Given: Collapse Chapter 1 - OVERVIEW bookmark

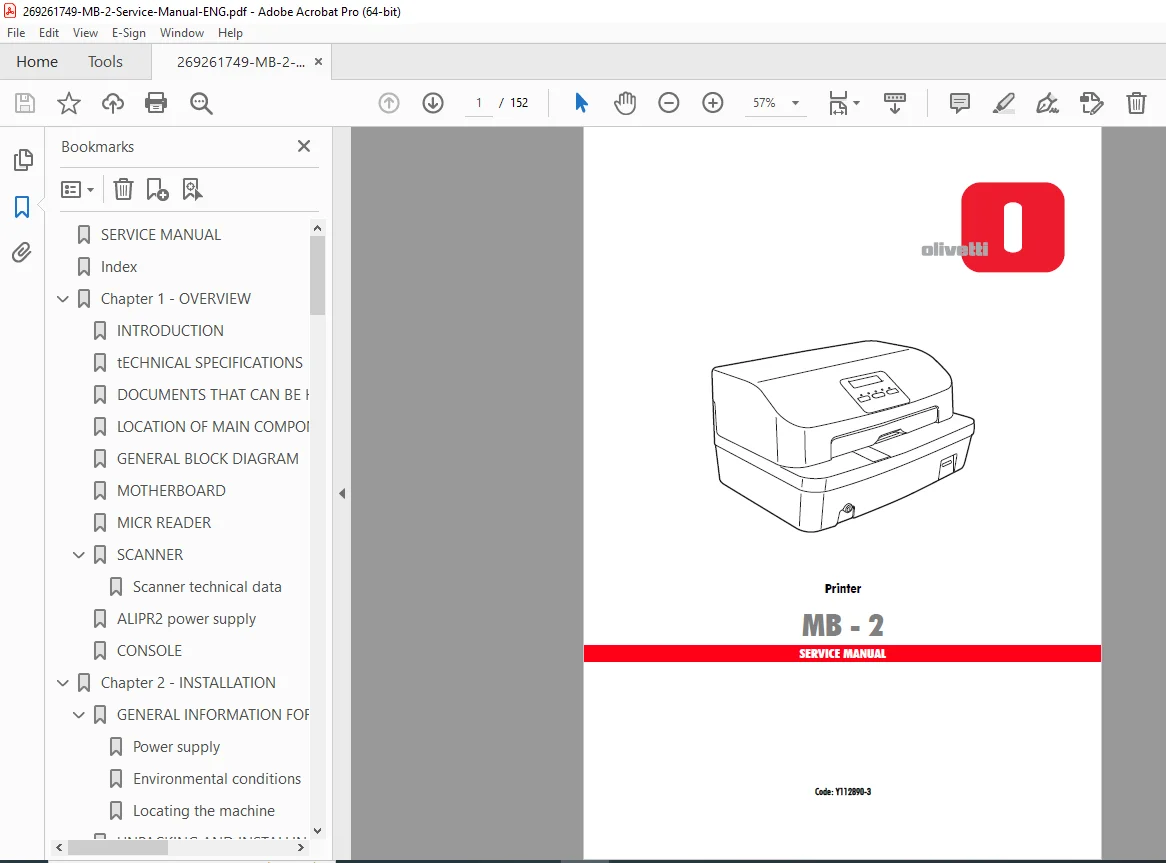Looking at the screenshot, I should 63,299.
